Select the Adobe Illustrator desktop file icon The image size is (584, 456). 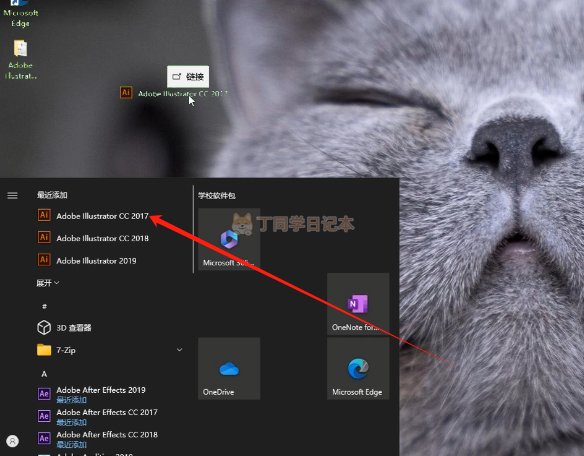(x=20, y=60)
